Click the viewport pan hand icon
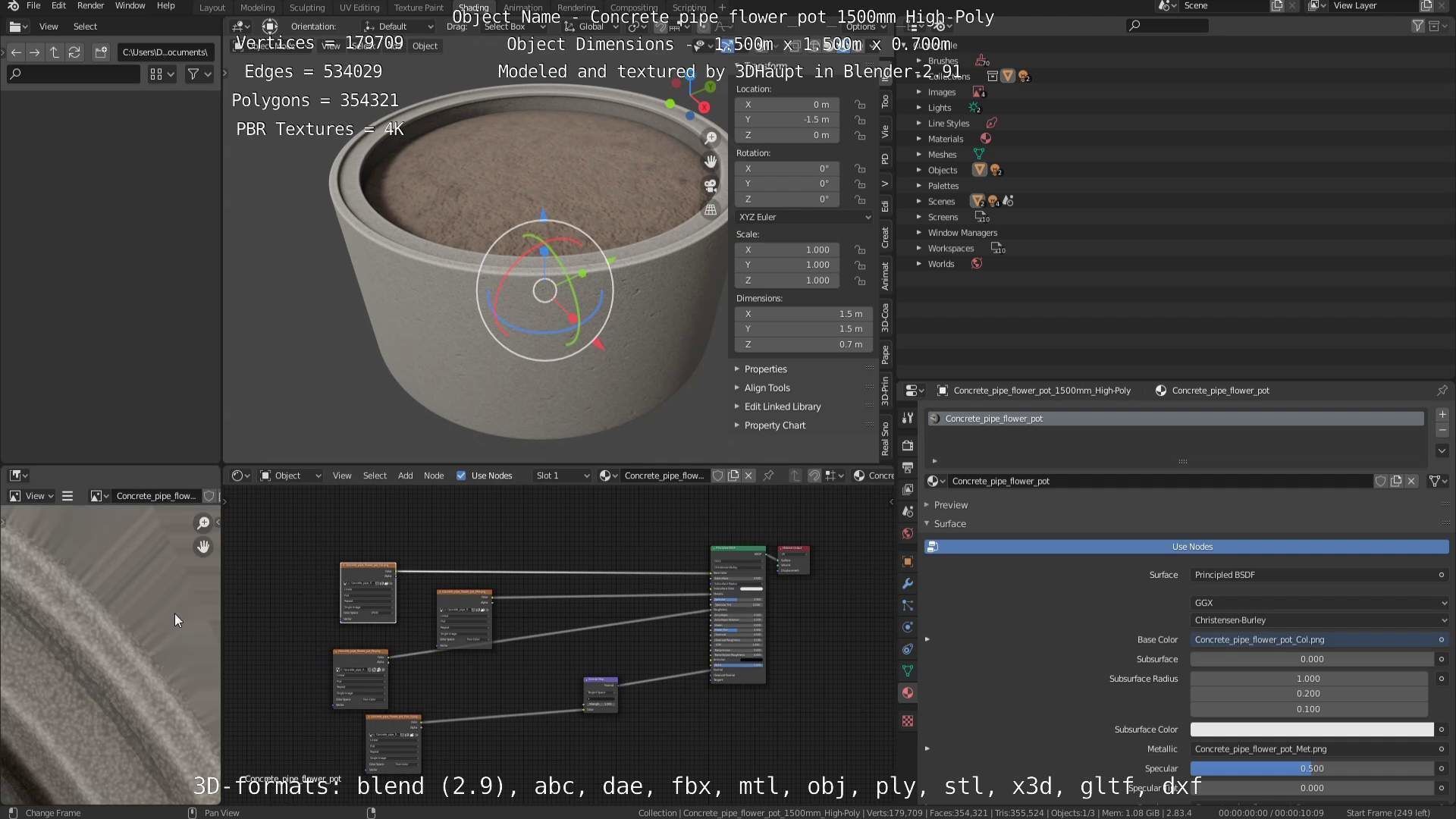The image size is (1456, 819). pyautogui.click(x=711, y=162)
